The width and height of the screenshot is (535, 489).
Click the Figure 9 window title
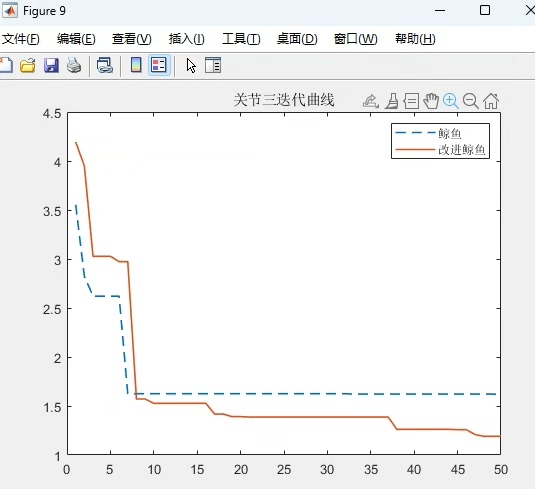point(44,11)
